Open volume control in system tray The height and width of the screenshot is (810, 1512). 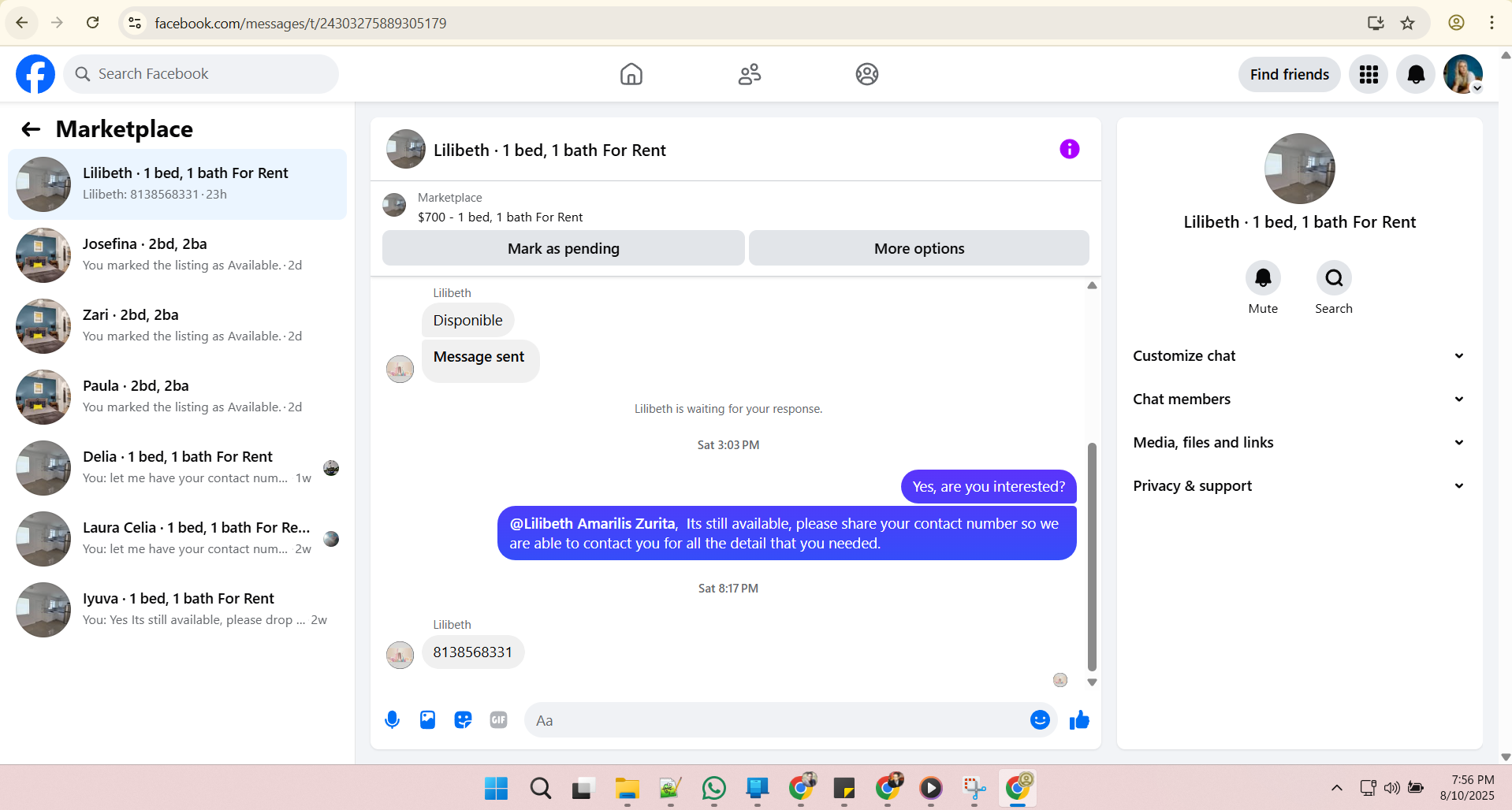(x=1392, y=788)
